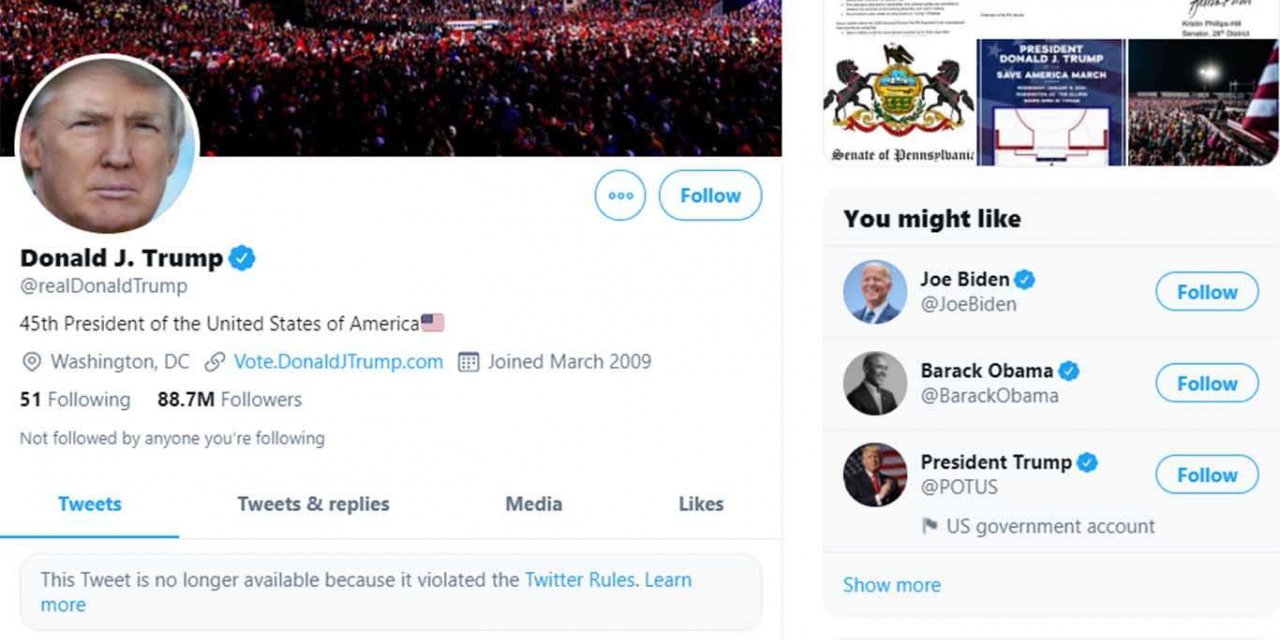Open the Vote.DonaldJTrump.com link
The image size is (1280, 640).
(339, 361)
